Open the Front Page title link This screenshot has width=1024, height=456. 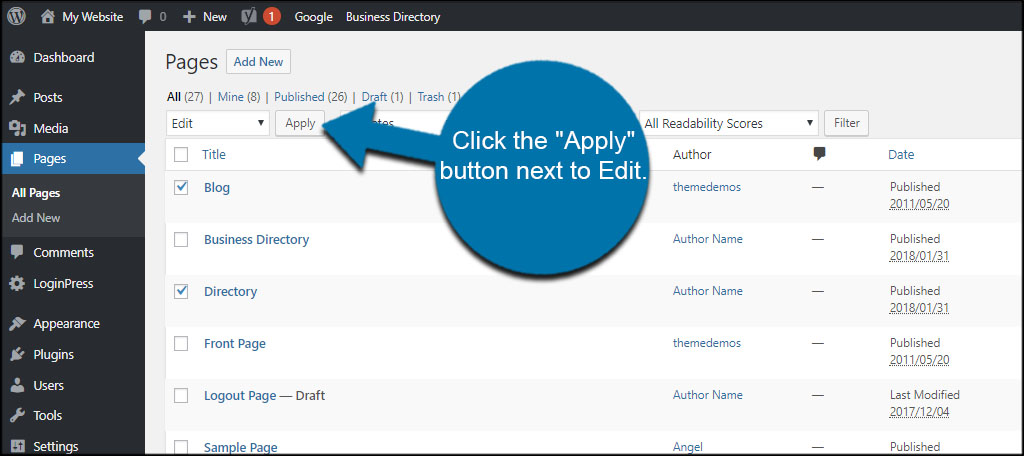coord(234,343)
